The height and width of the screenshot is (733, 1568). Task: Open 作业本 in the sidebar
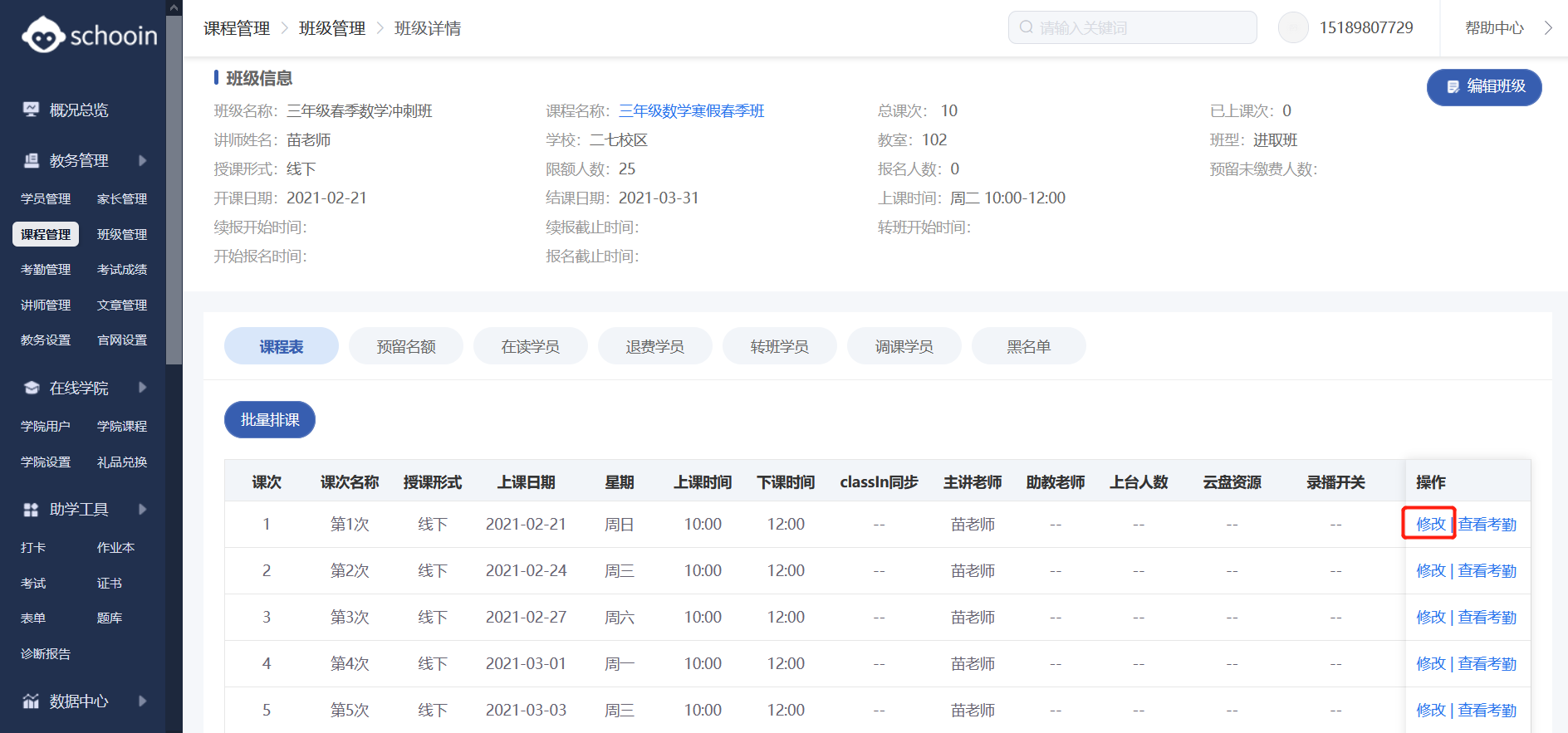[115, 548]
